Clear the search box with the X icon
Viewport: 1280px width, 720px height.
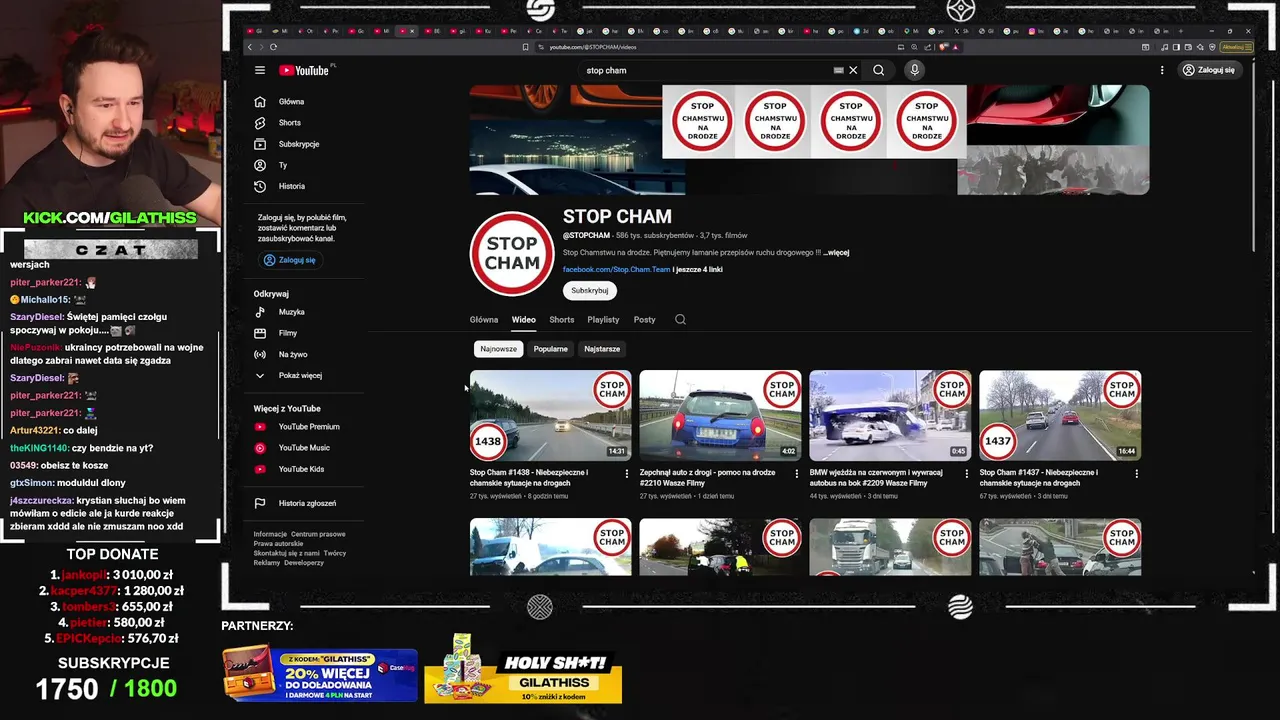(853, 70)
